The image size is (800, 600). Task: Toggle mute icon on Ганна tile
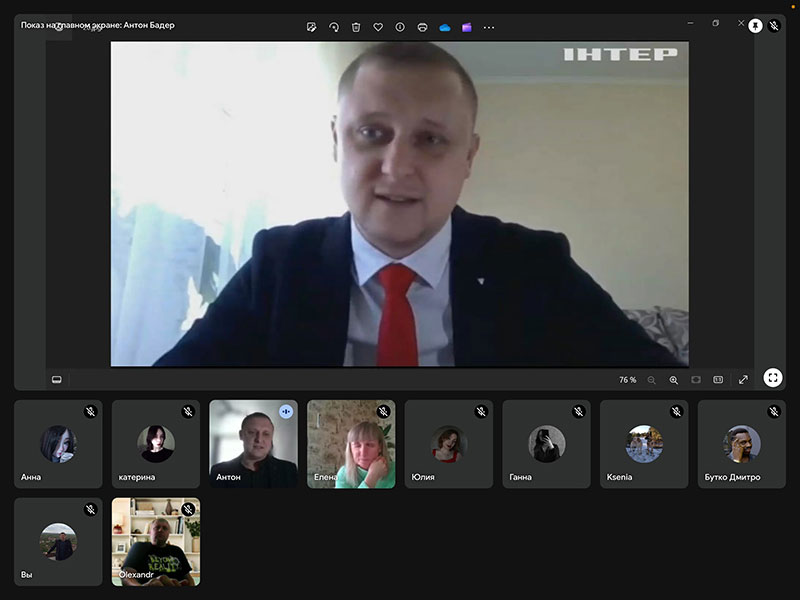click(x=579, y=411)
